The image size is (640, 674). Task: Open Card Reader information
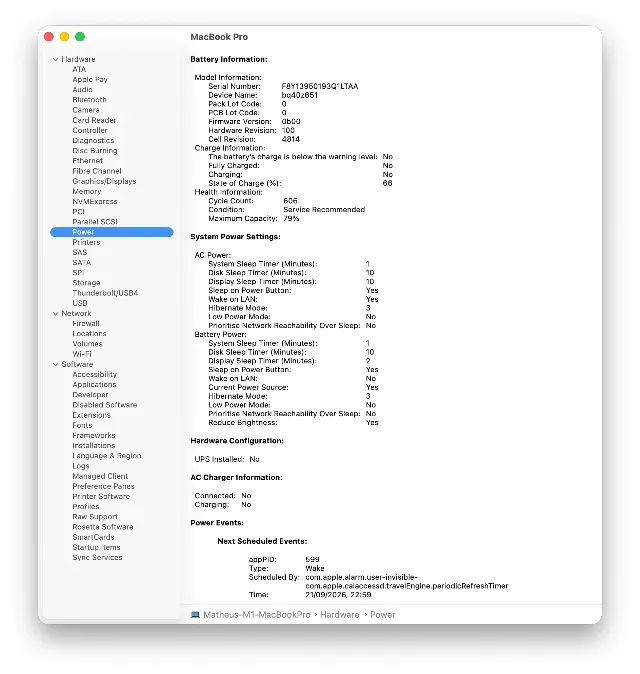(x=94, y=120)
